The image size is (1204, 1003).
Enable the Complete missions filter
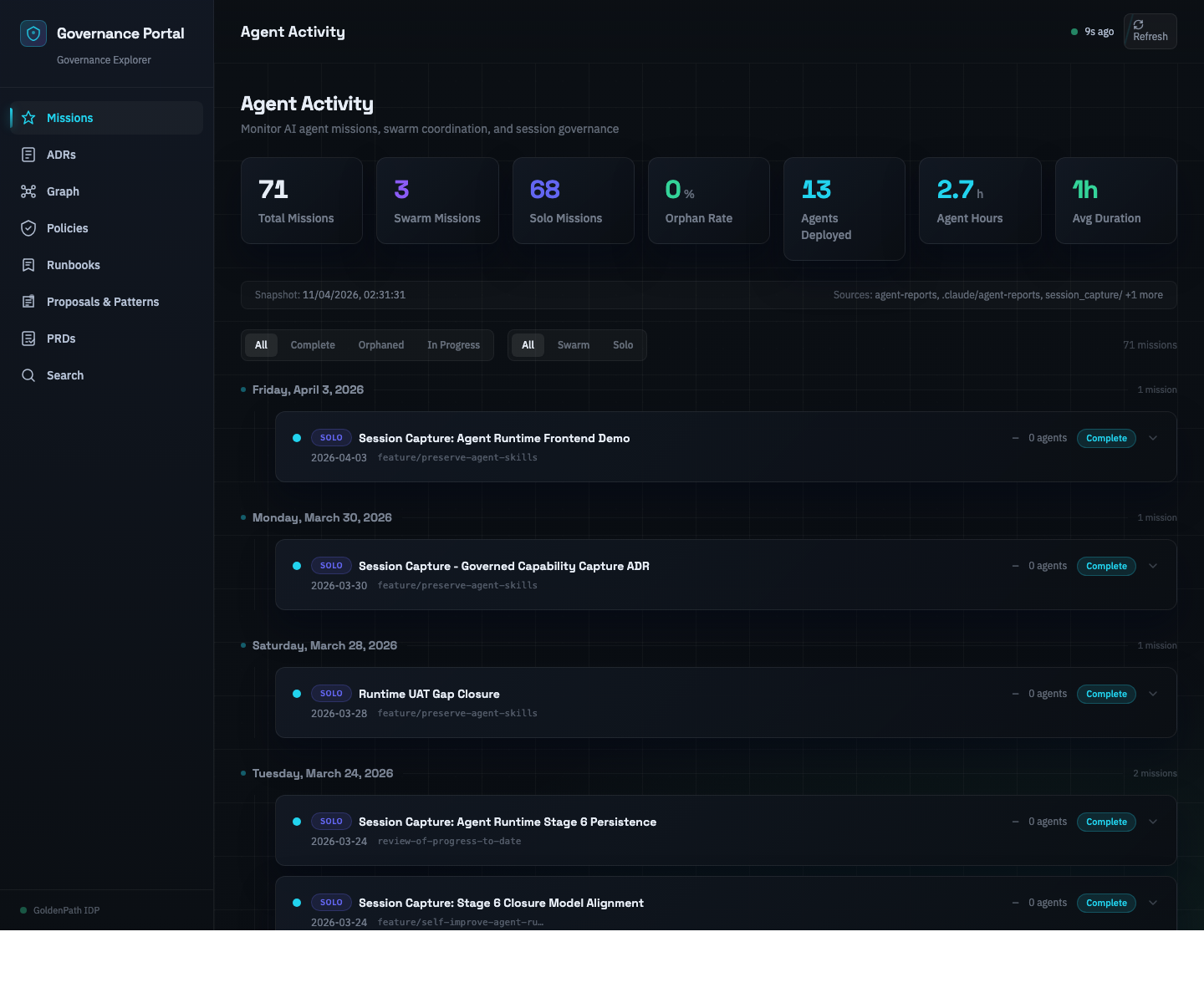tap(313, 344)
